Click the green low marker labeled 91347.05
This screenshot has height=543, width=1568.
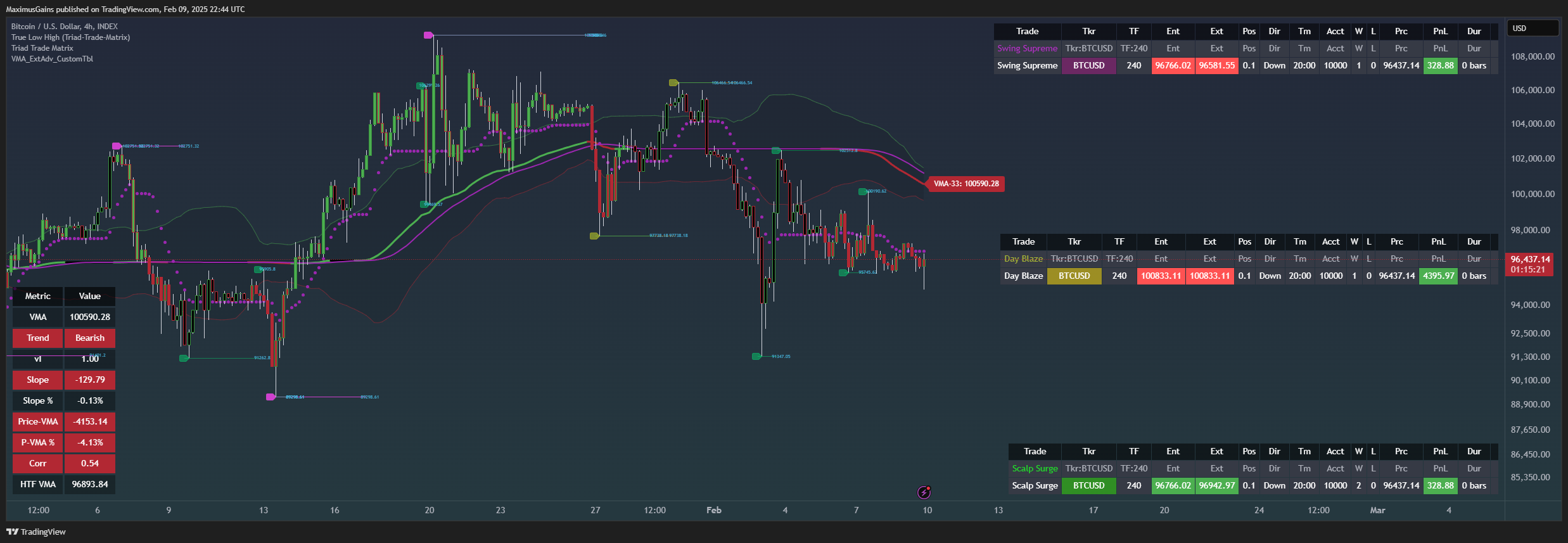(x=756, y=356)
